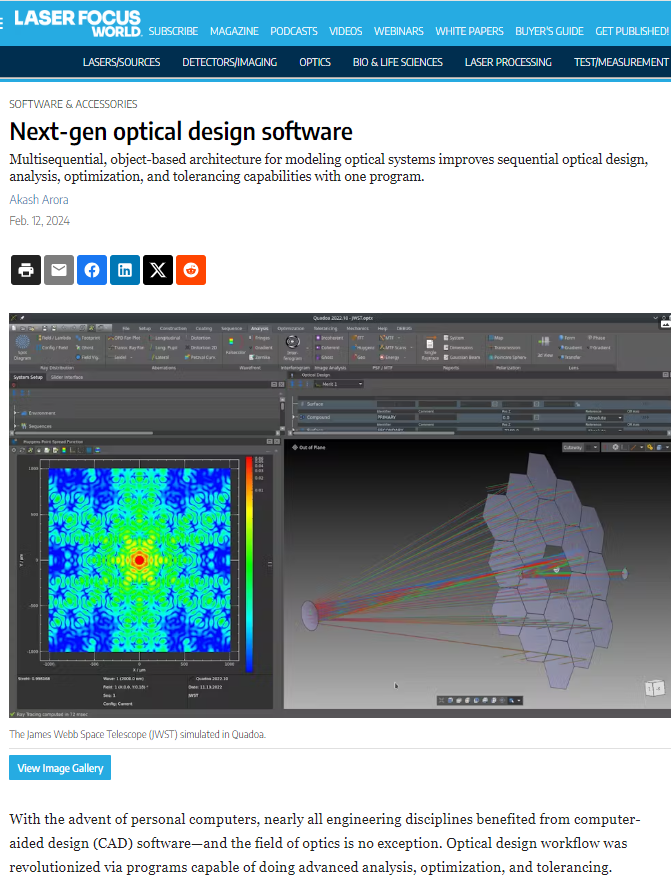Navigate to White Papers
Viewport: 671px width, 894px height.
469,31
